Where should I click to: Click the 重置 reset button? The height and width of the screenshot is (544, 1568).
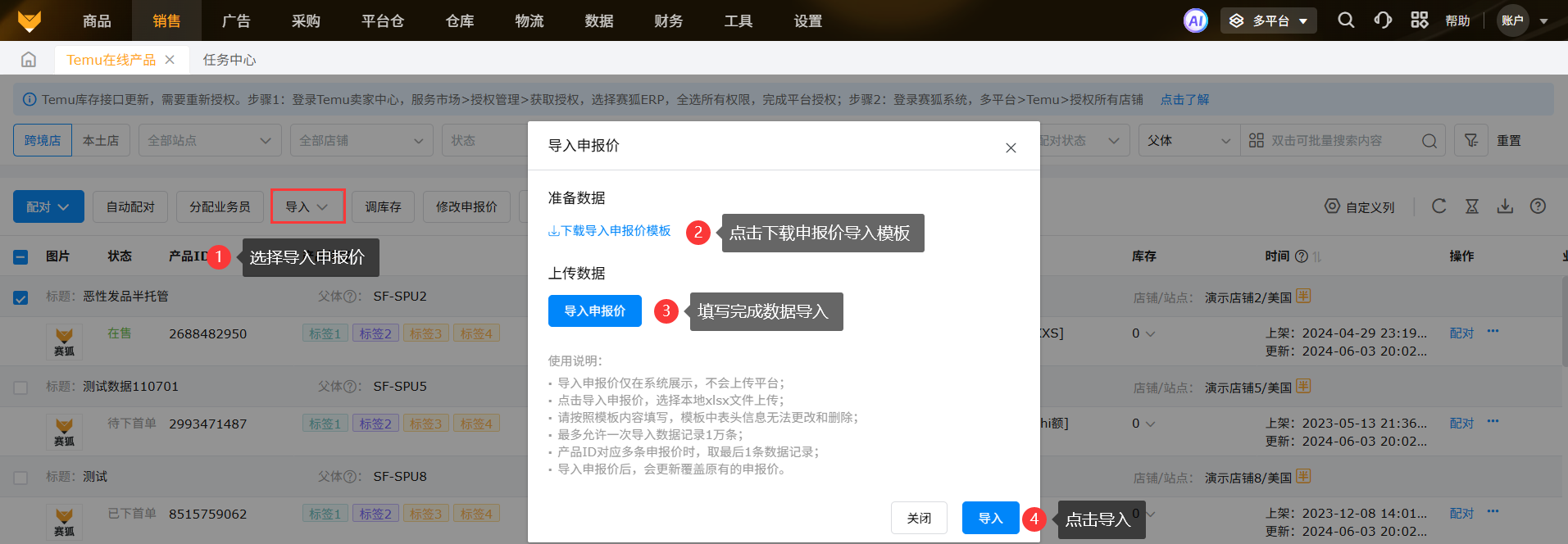coord(1509,140)
